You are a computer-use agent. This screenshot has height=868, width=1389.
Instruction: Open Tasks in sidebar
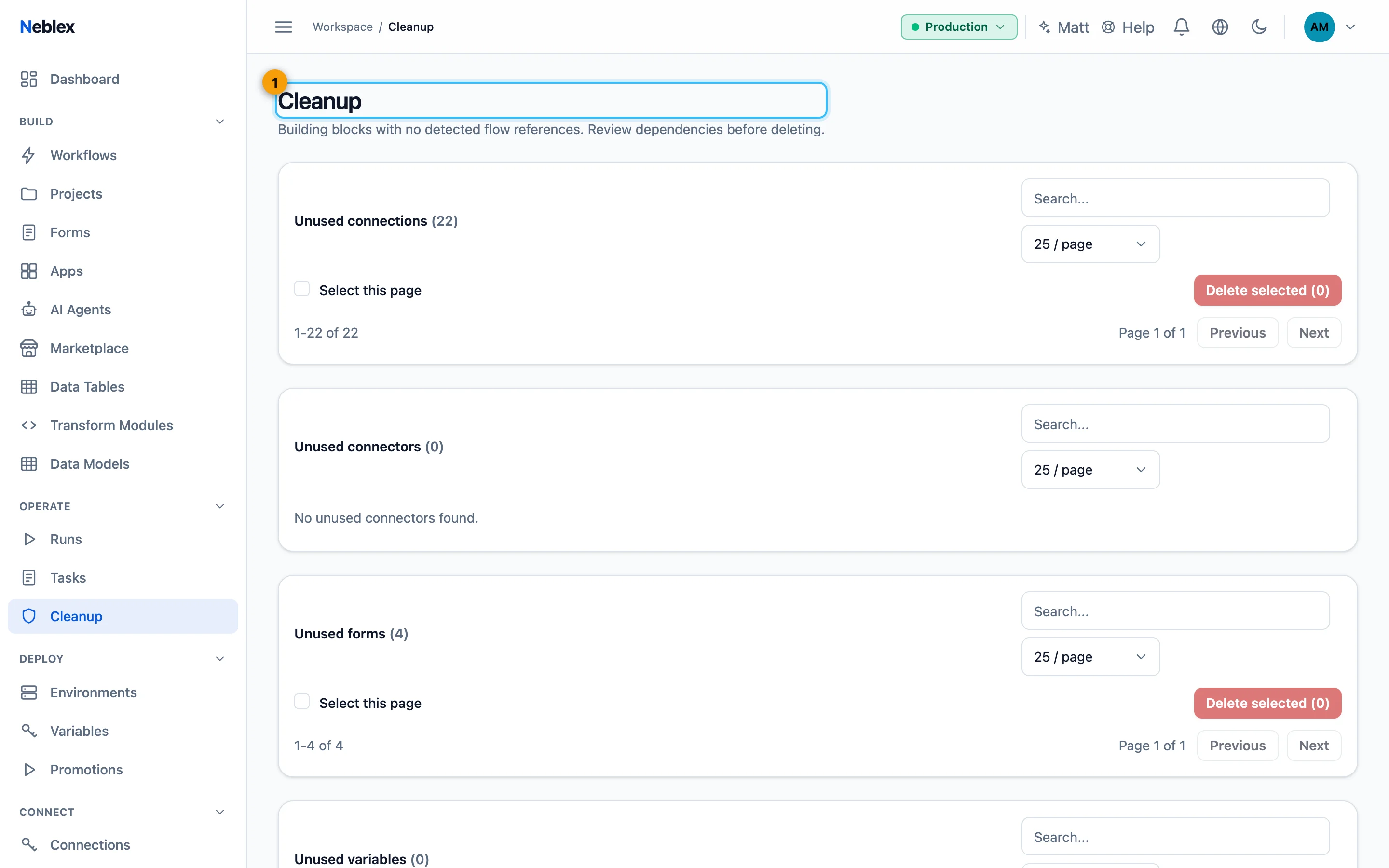pos(123,578)
